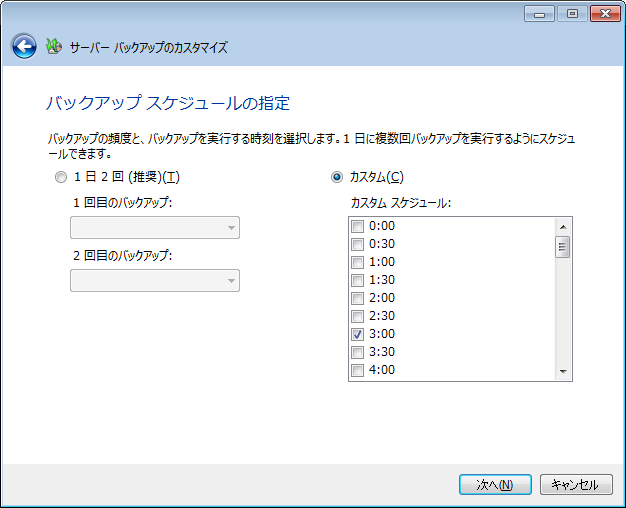Click the キャンセル button
The height and width of the screenshot is (508, 626).
click(x=576, y=484)
